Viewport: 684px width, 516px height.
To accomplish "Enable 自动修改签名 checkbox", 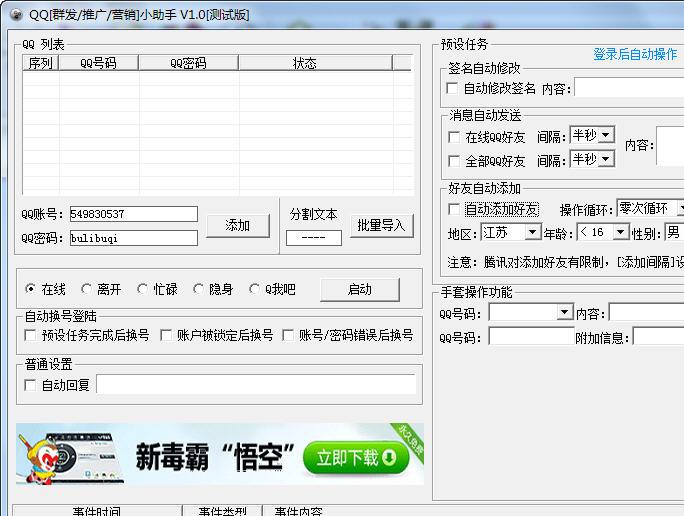I will coord(453,89).
